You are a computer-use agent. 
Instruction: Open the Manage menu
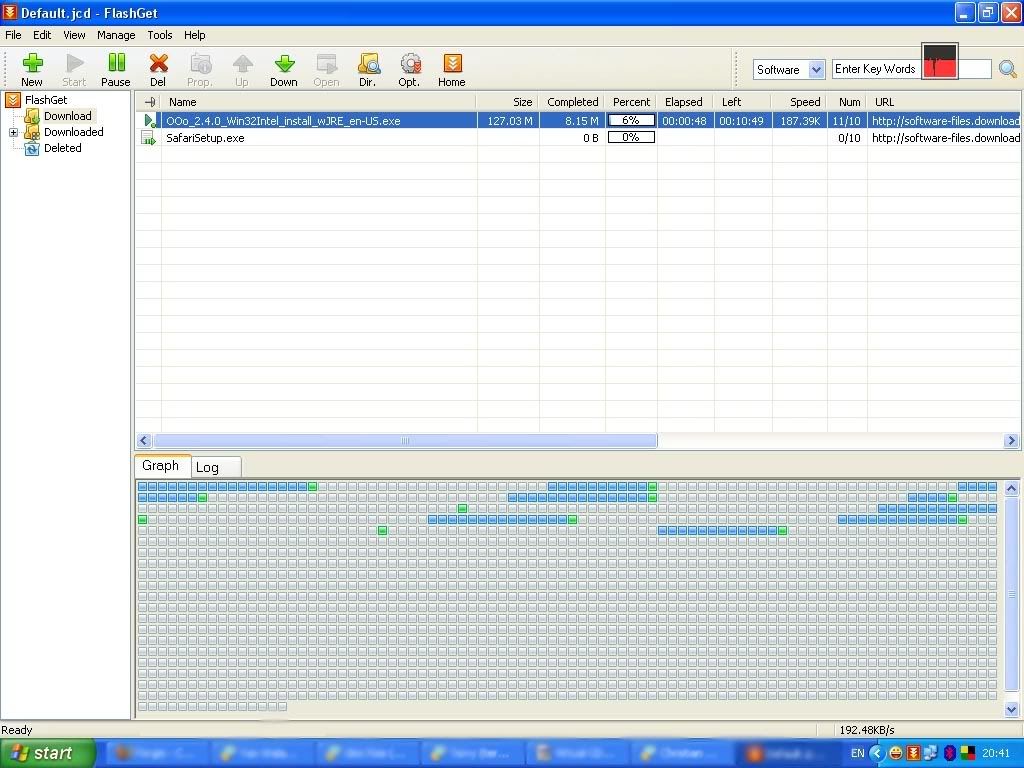coord(116,35)
